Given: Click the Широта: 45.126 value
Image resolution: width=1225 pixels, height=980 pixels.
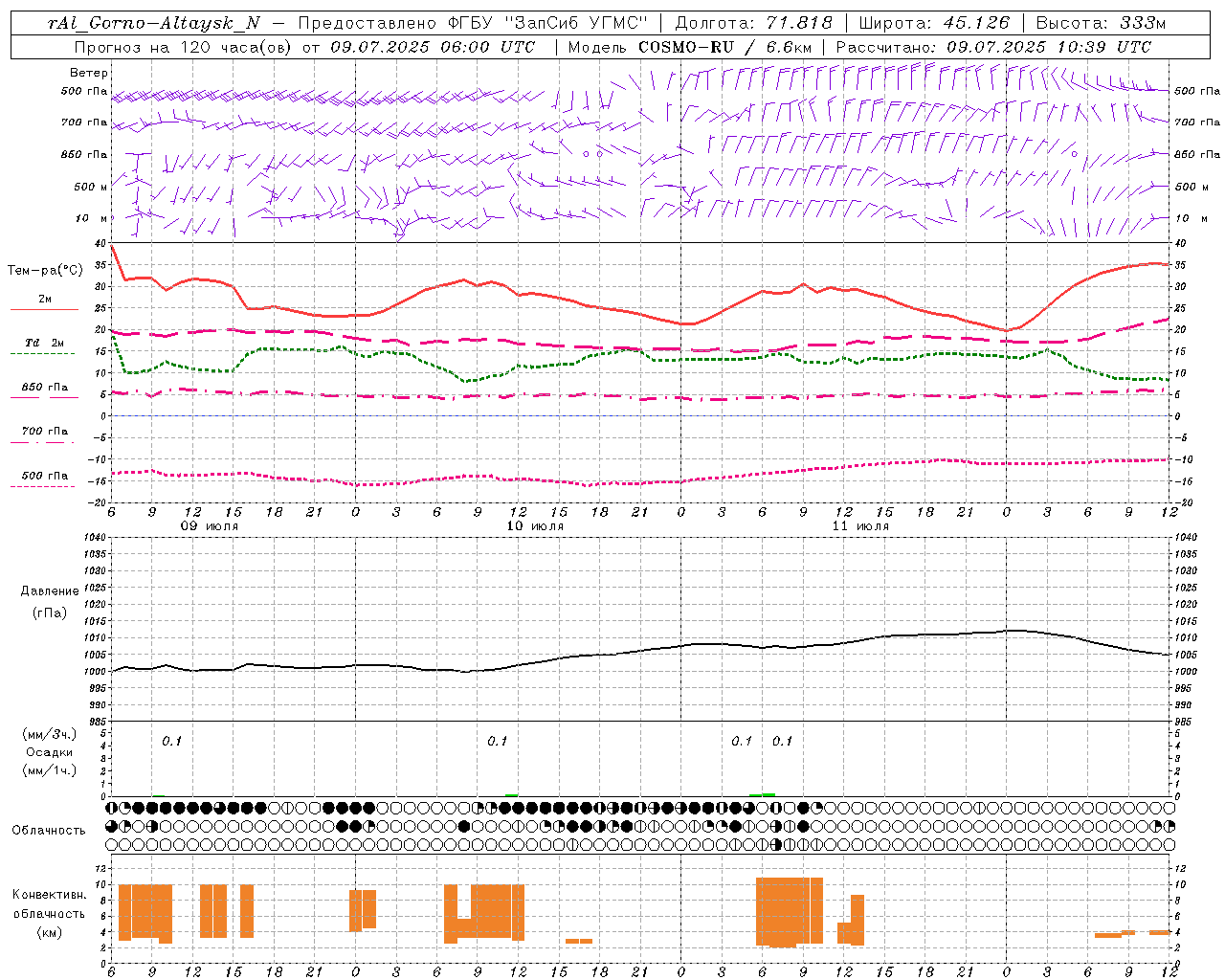Looking at the screenshot, I should click(934, 23).
